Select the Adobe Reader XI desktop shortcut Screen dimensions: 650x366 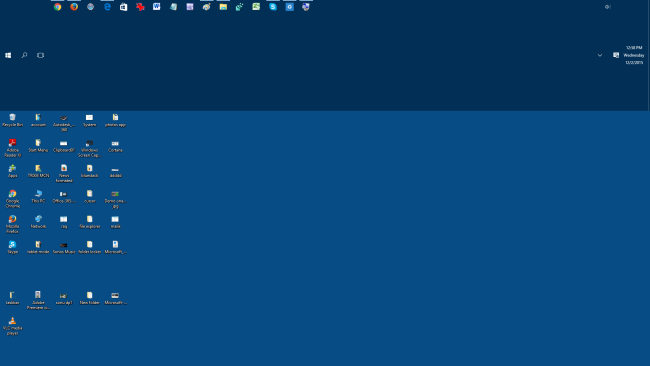click(x=12, y=148)
